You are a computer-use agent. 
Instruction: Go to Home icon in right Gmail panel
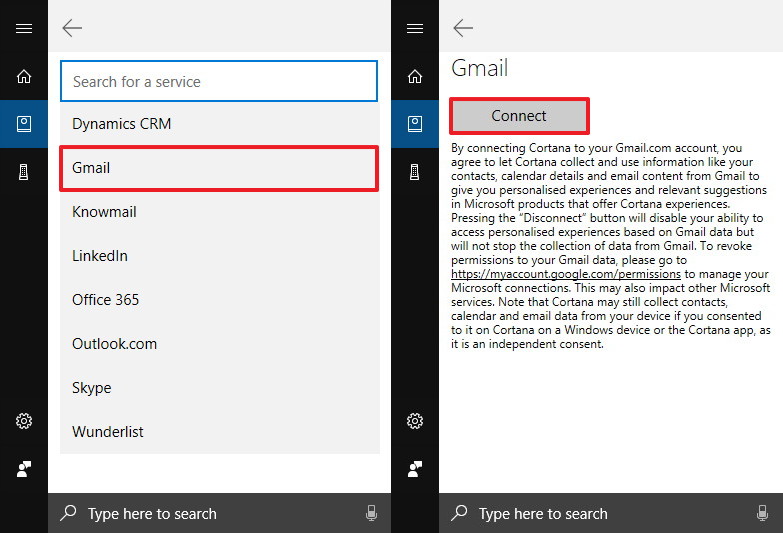(x=415, y=76)
